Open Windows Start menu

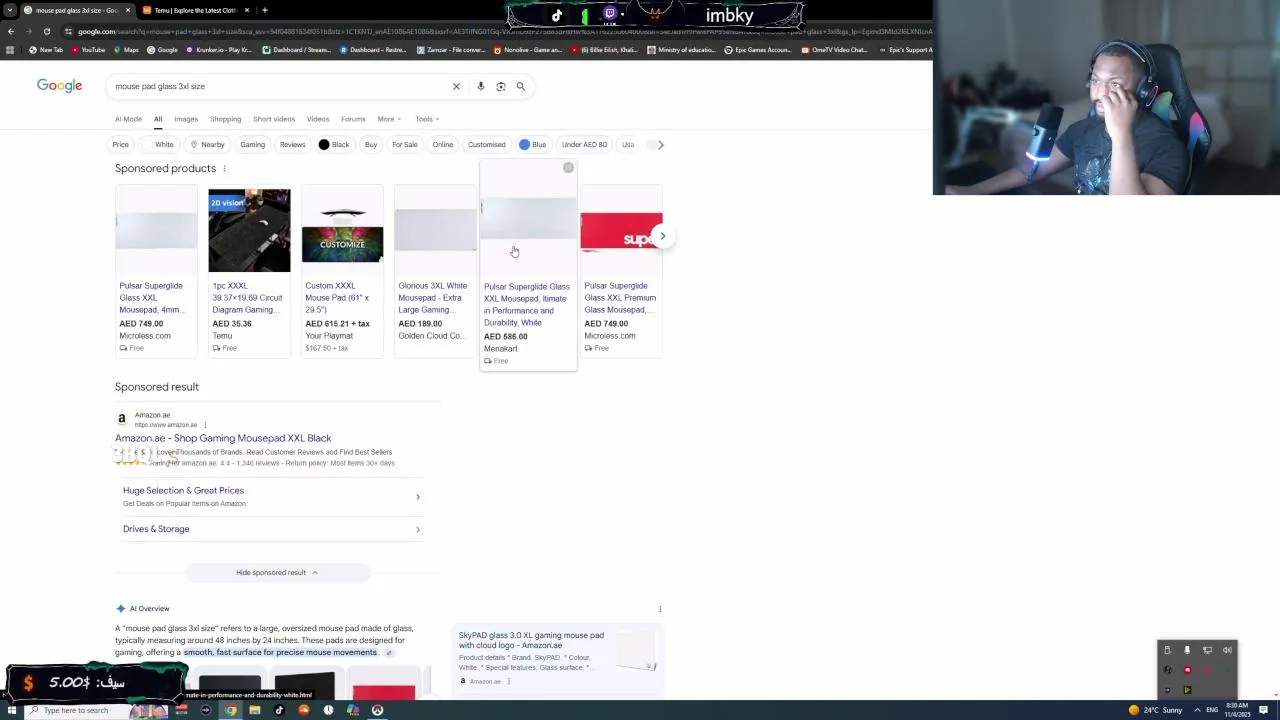coord(12,710)
